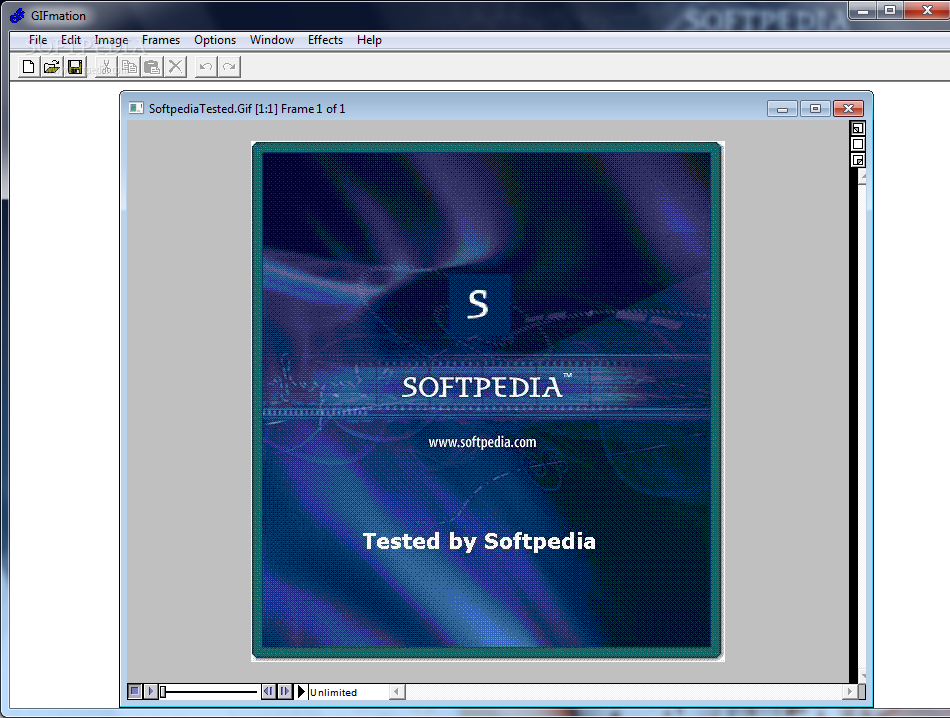Open the Help menu

click(369, 40)
